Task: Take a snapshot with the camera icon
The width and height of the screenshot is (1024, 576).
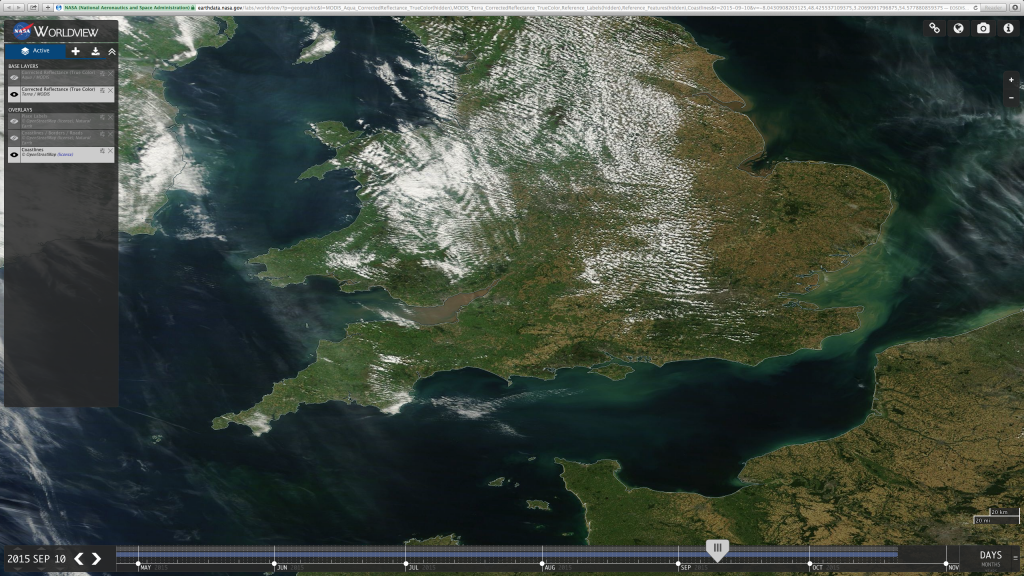Action: click(983, 28)
